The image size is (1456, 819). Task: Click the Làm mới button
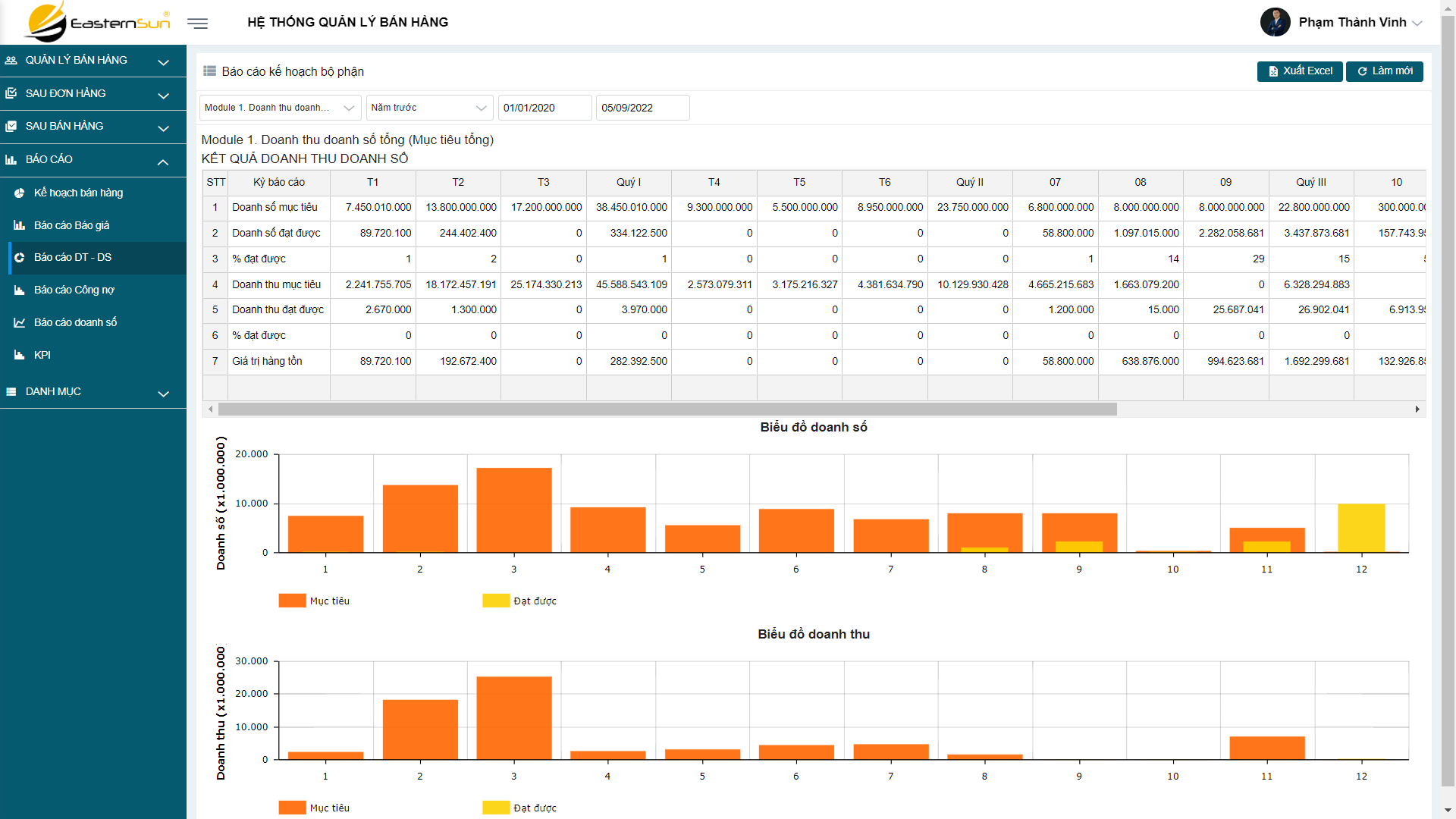click(1385, 71)
